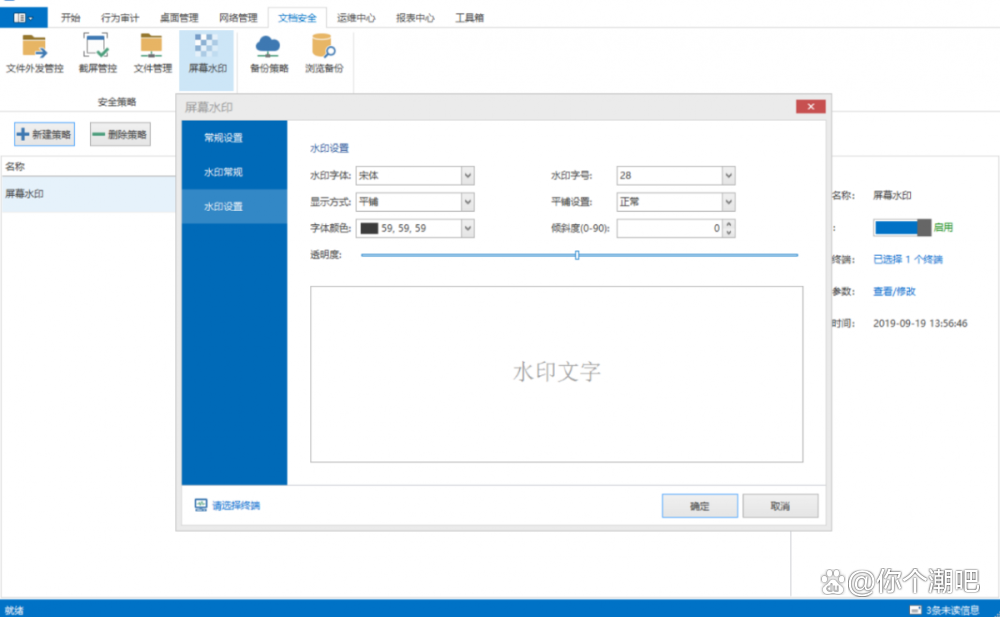Click the 新建策略 button
This screenshot has width=1000, height=617.
[x=44, y=134]
